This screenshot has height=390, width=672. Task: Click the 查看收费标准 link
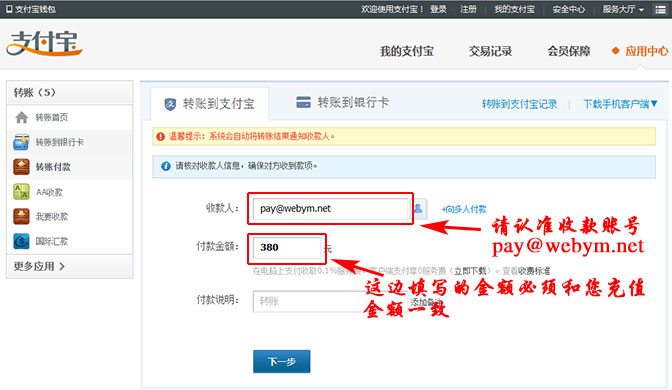point(526,271)
